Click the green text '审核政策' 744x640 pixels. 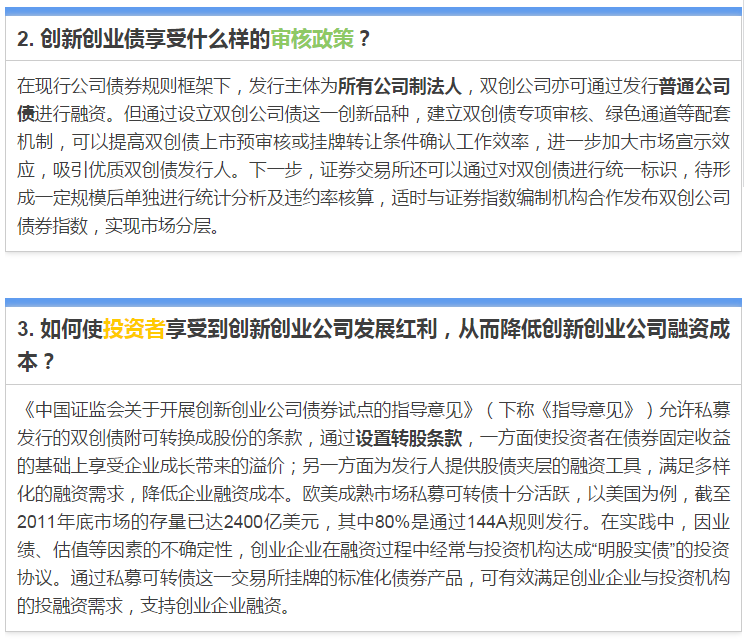tap(312, 38)
